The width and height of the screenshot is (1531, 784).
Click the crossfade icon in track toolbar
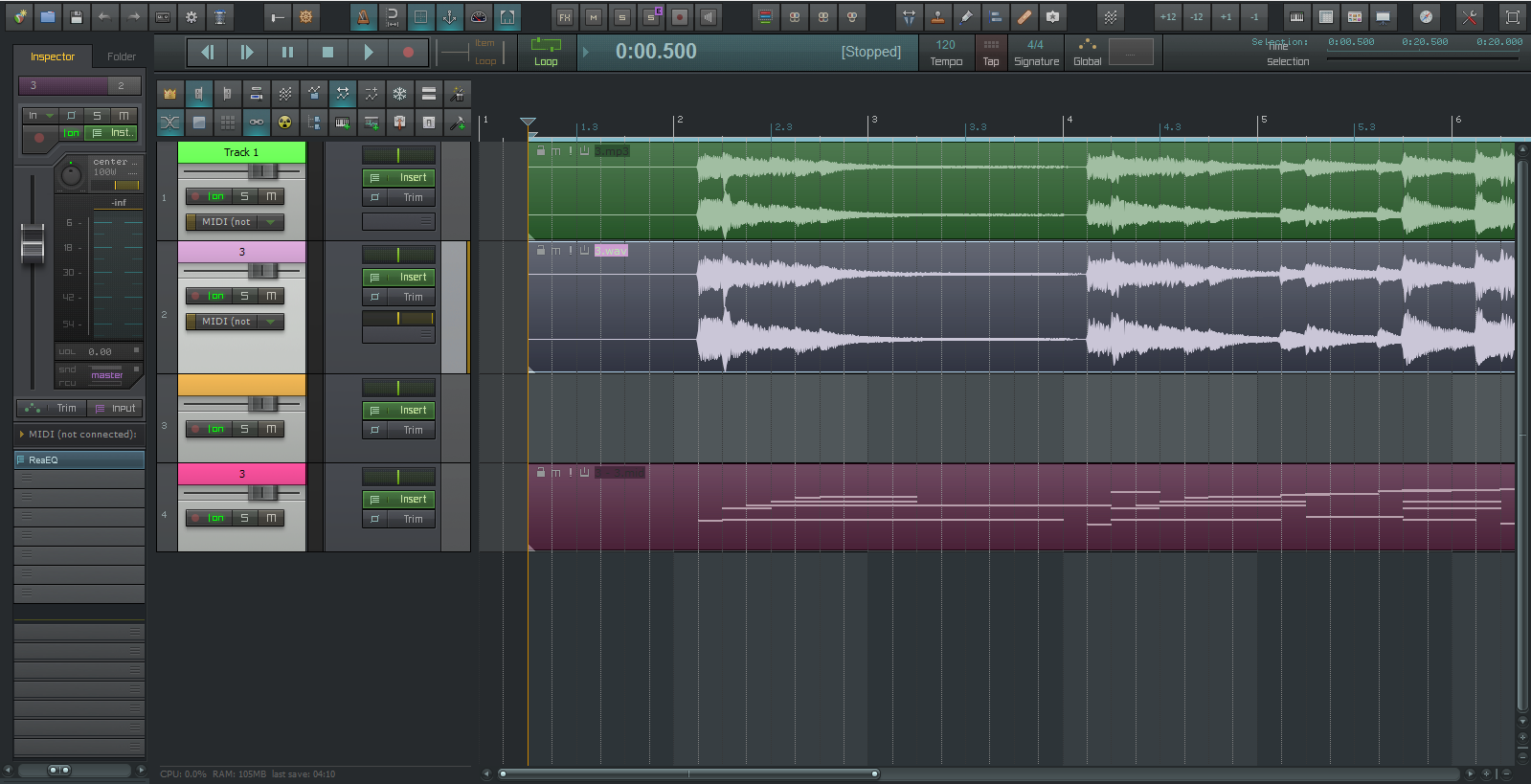[170, 122]
